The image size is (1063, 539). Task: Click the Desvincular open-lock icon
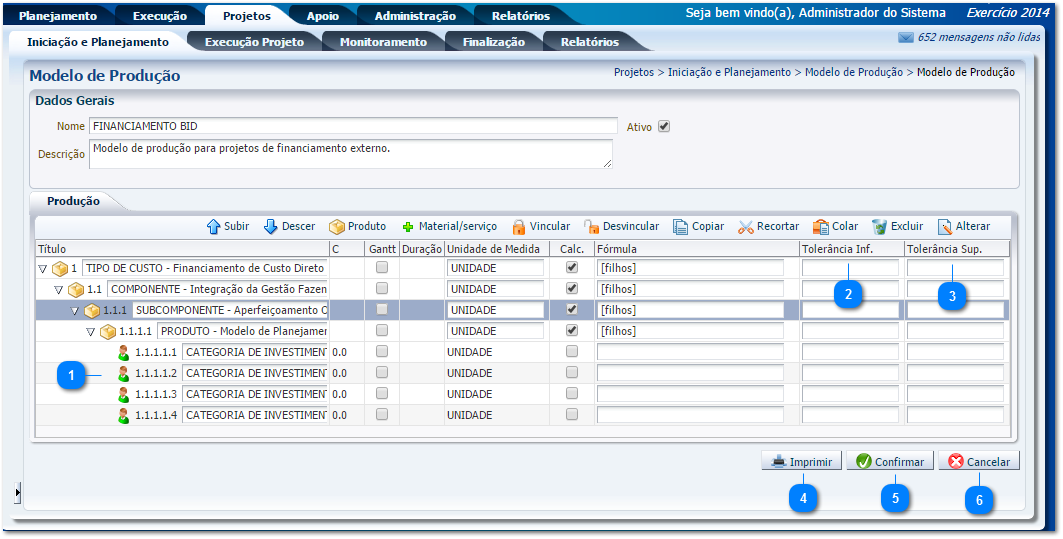(591, 227)
